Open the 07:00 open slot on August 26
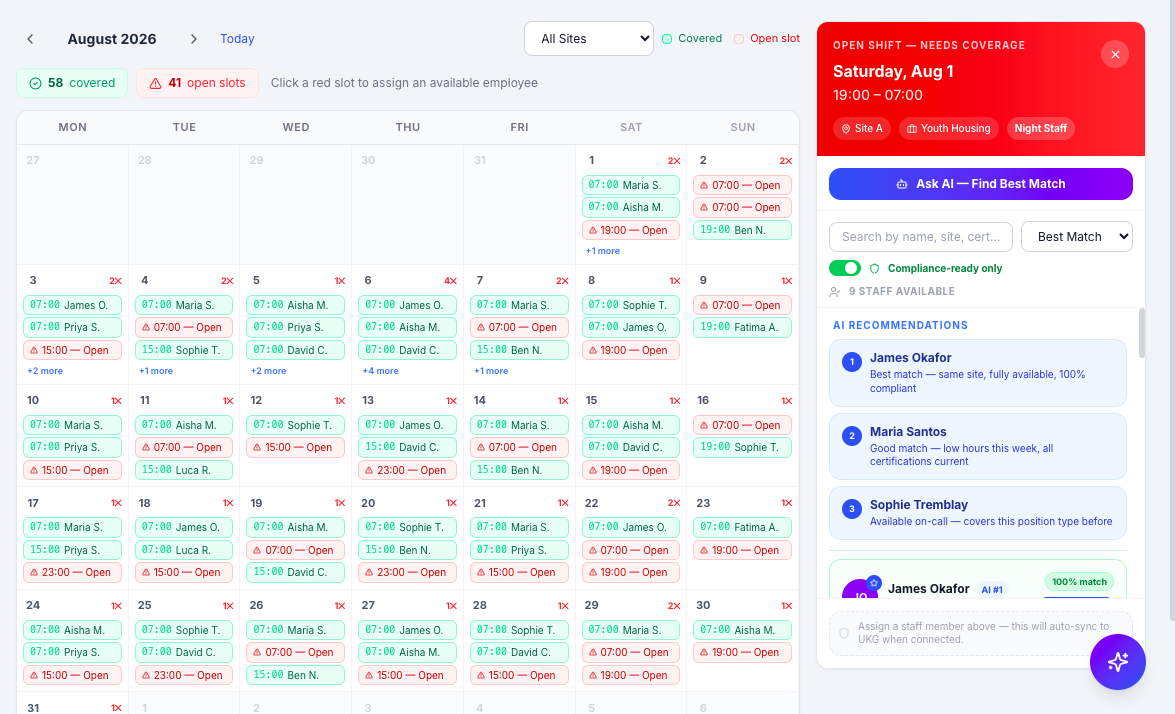The height and width of the screenshot is (714, 1175). (295, 653)
